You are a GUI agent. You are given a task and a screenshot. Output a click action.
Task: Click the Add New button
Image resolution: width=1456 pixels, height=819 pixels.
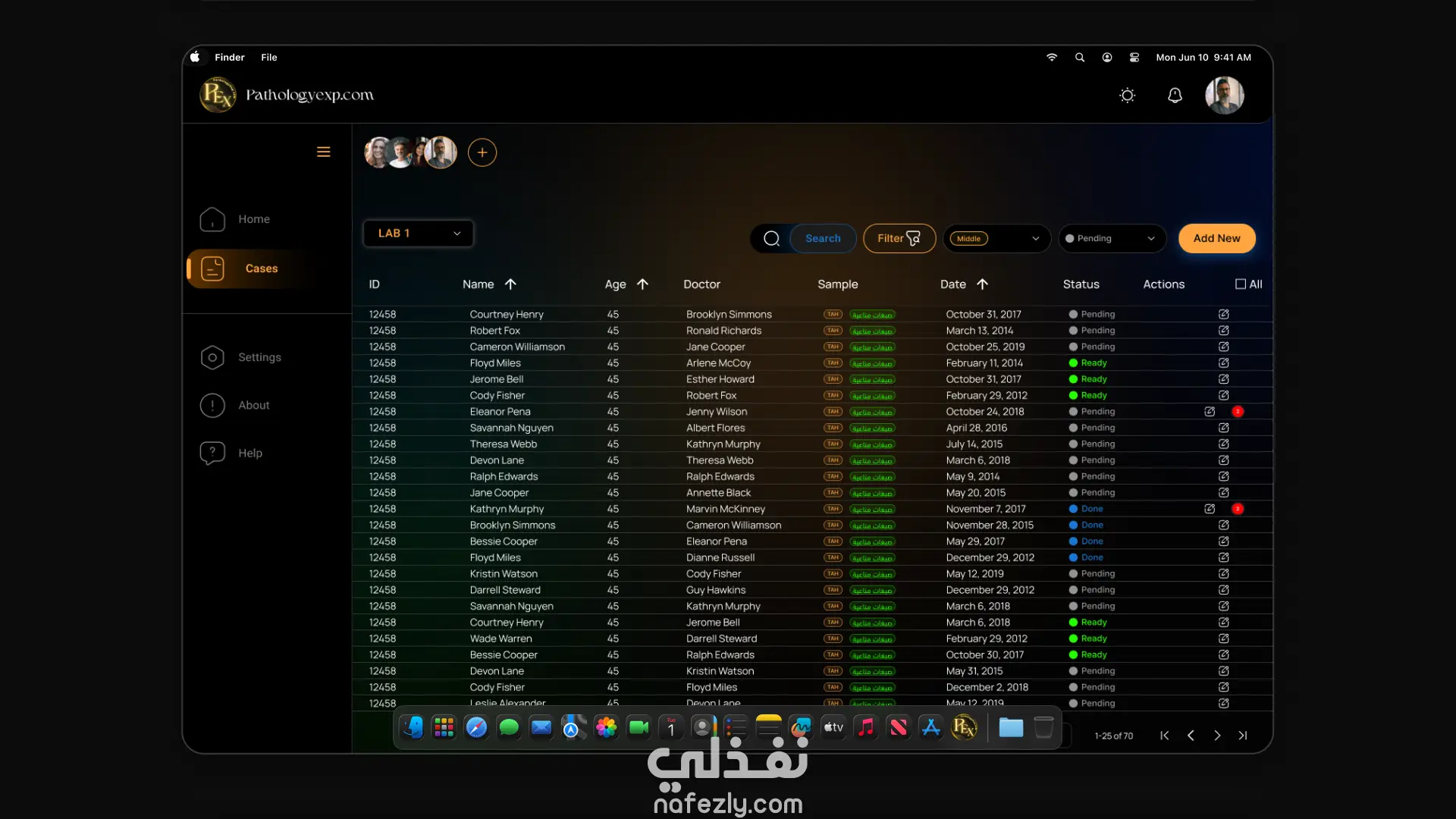[1216, 238]
